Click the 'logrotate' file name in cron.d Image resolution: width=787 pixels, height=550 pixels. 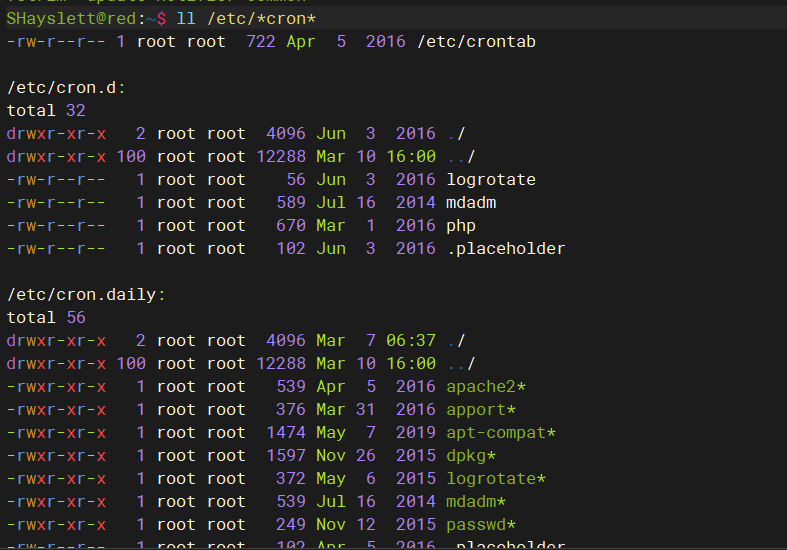point(491,180)
